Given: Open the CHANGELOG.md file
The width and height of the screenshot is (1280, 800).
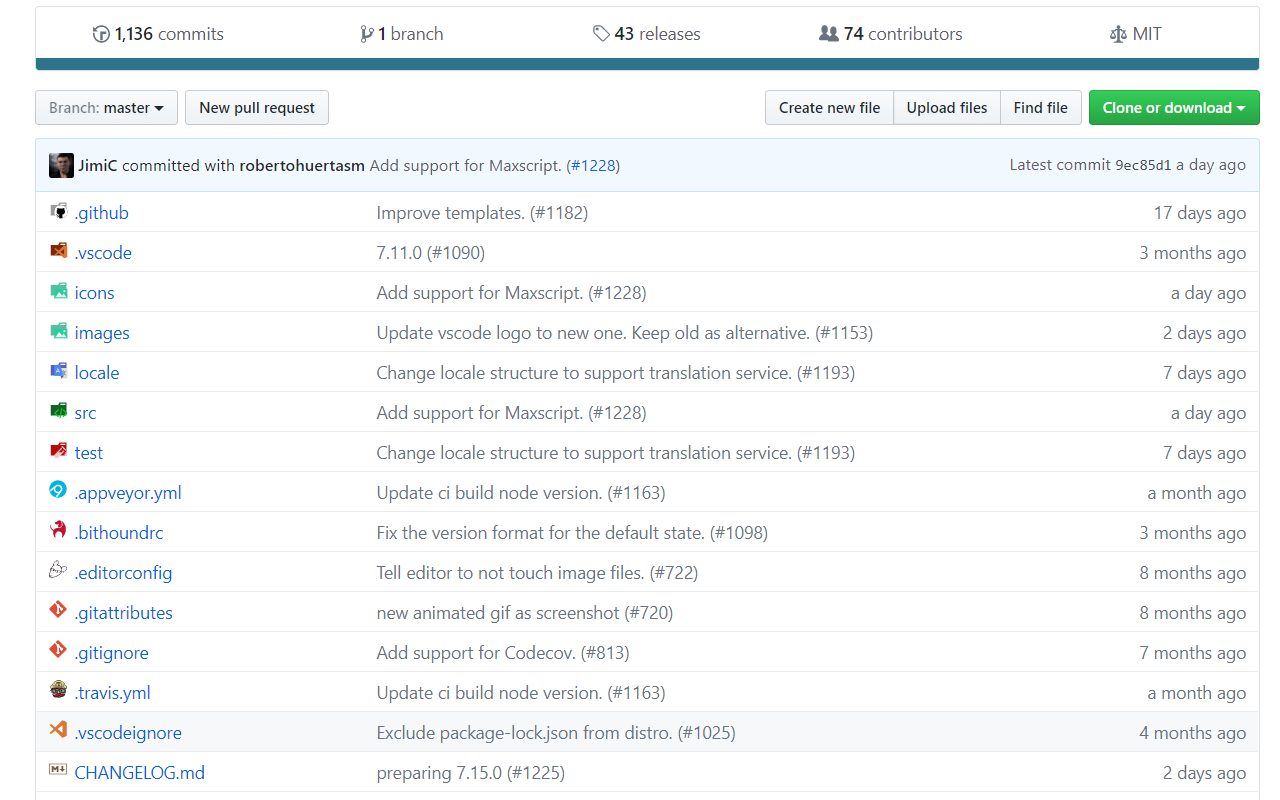Looking at the screenshot, I should 140,773.
